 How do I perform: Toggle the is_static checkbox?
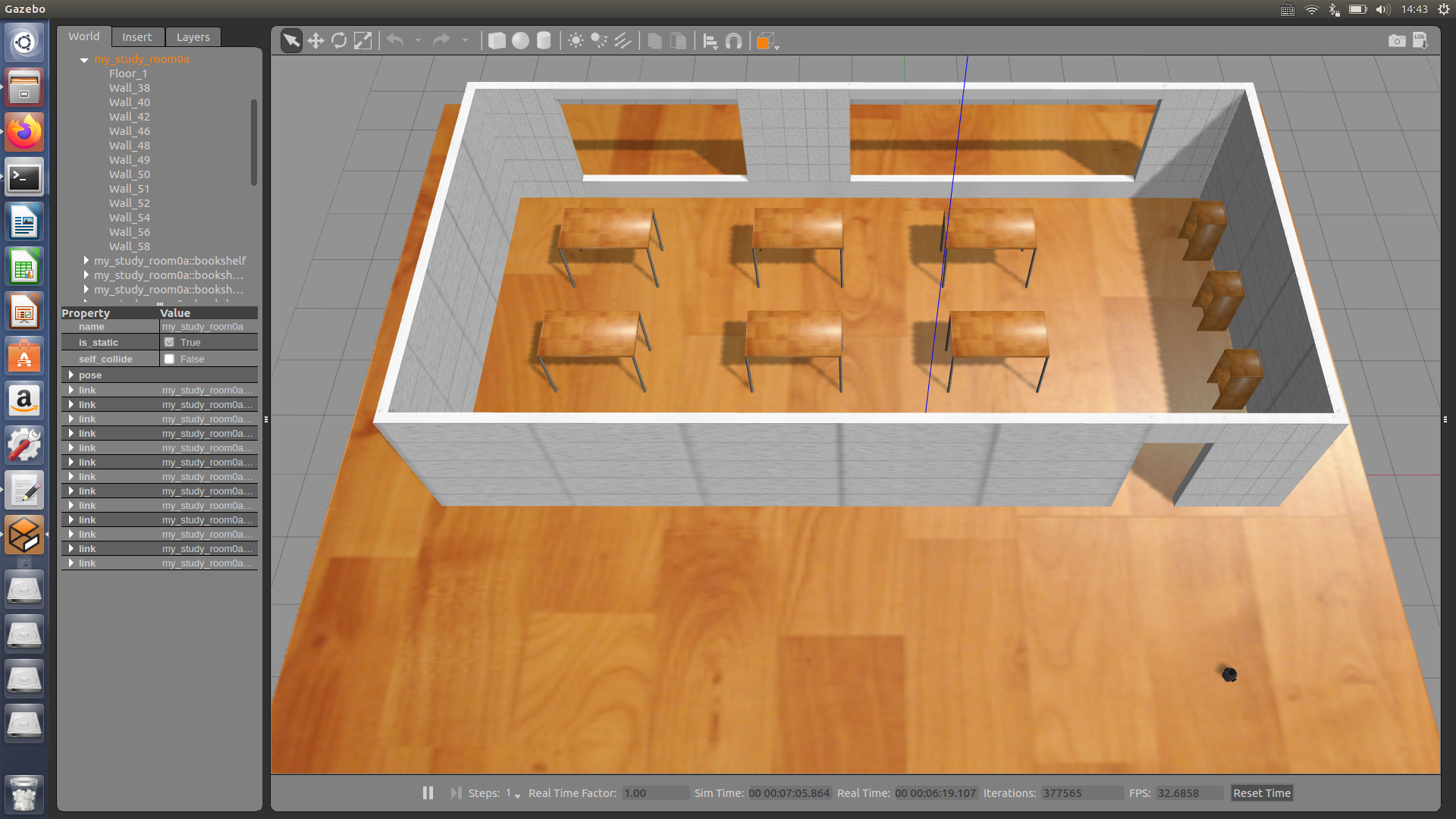[x=170, y=342]
